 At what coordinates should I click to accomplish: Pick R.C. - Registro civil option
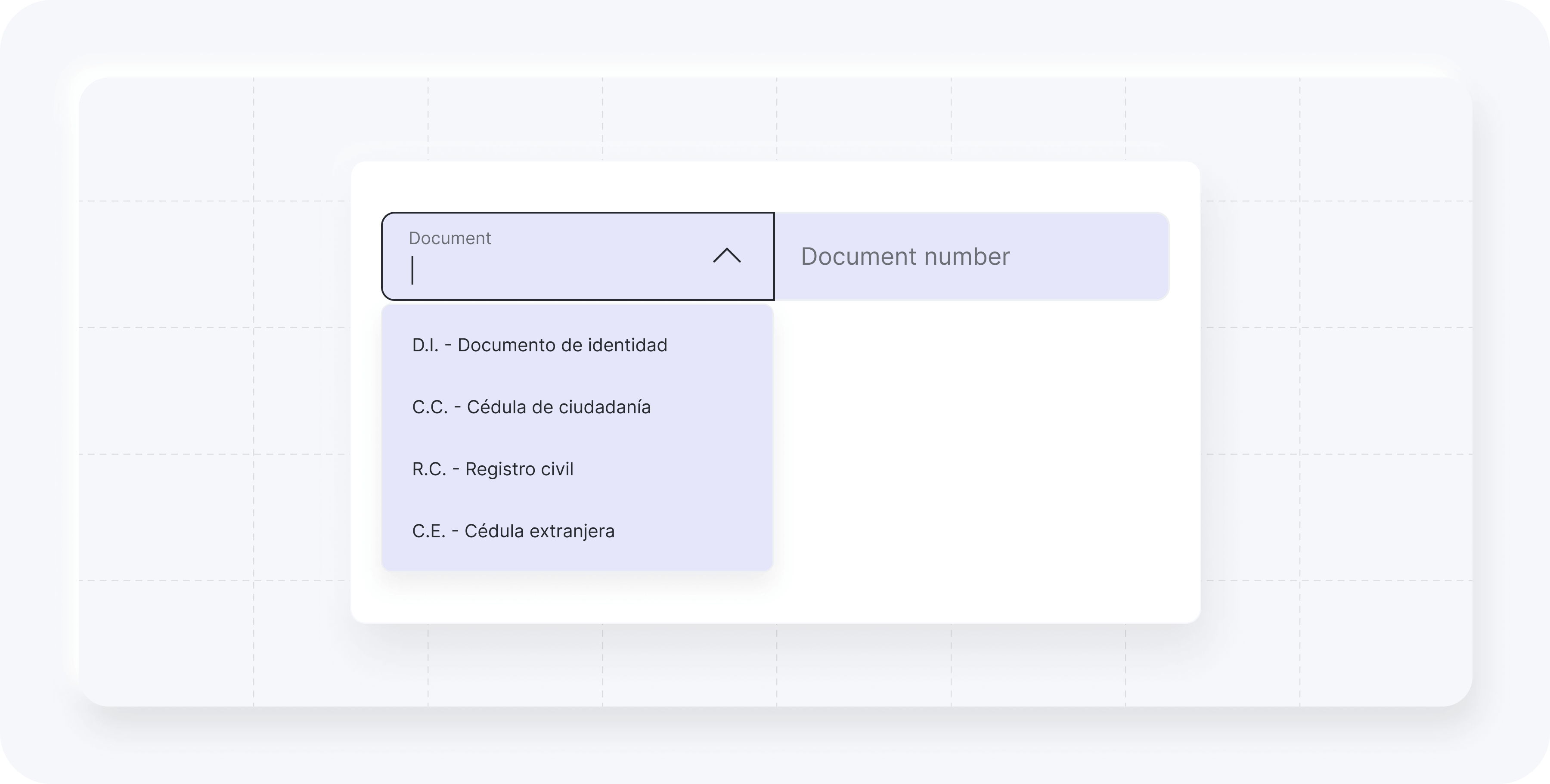pyautogui.click(x=492, y=469)
